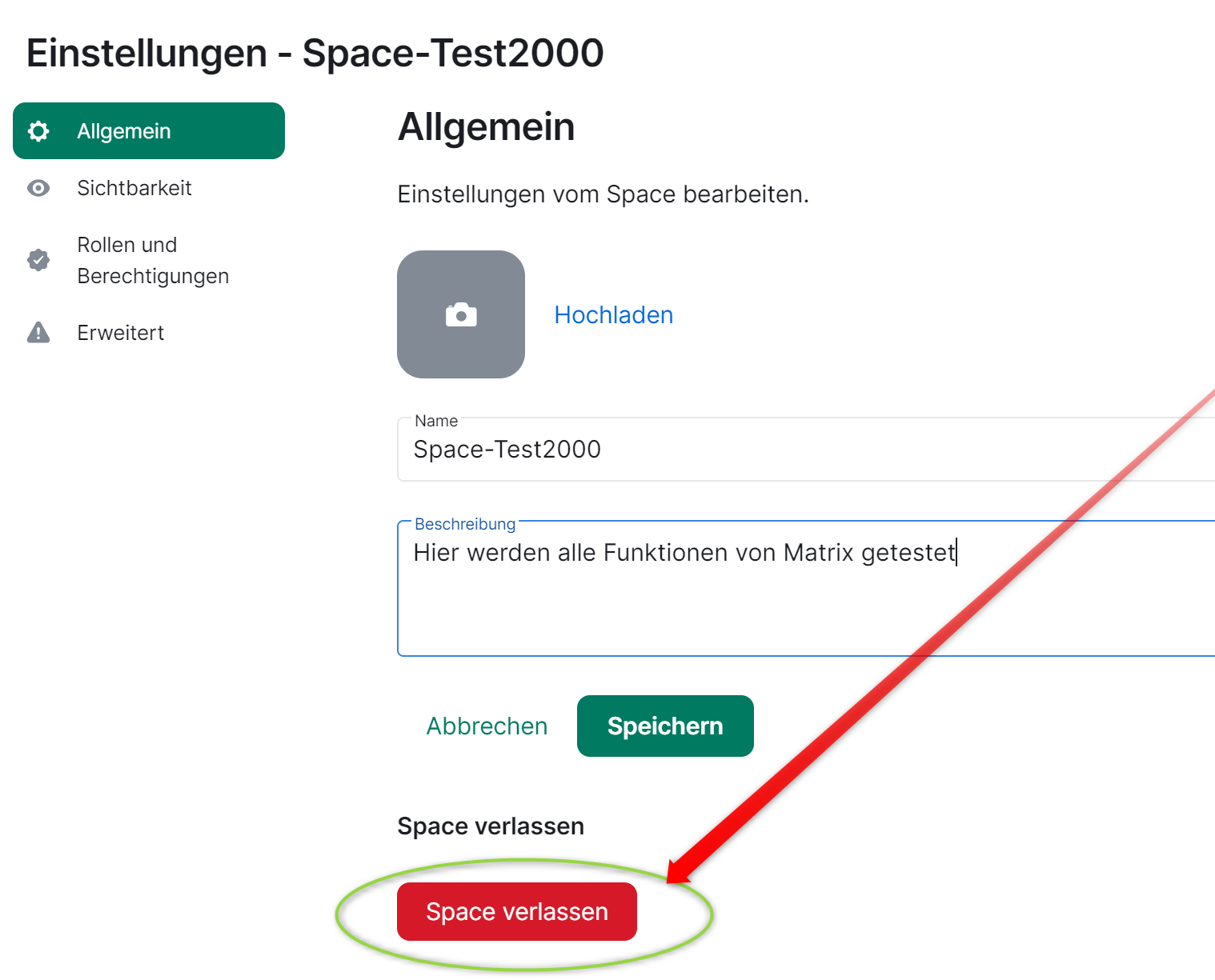Image resolution: width=1215 pixels, height=980 pixels.
Task: Click the Hochladen upload link
Action: click(613, 315)
